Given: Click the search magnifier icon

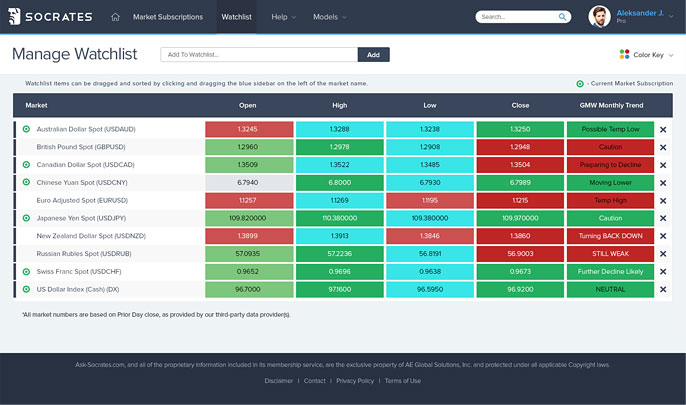Looking at the screenshot, I should pos(563,17).
